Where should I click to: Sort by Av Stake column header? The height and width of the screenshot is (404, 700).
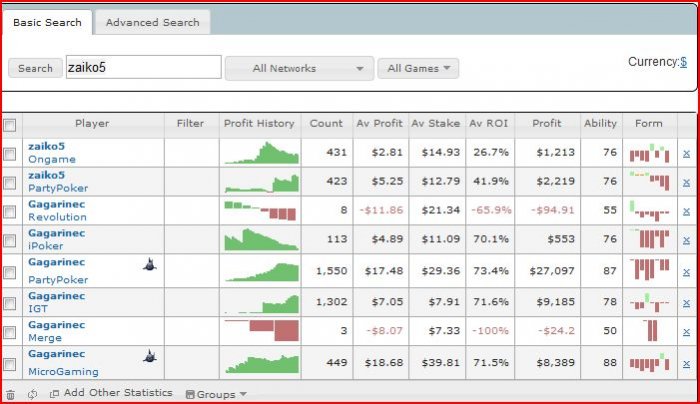tap(436, 124)
